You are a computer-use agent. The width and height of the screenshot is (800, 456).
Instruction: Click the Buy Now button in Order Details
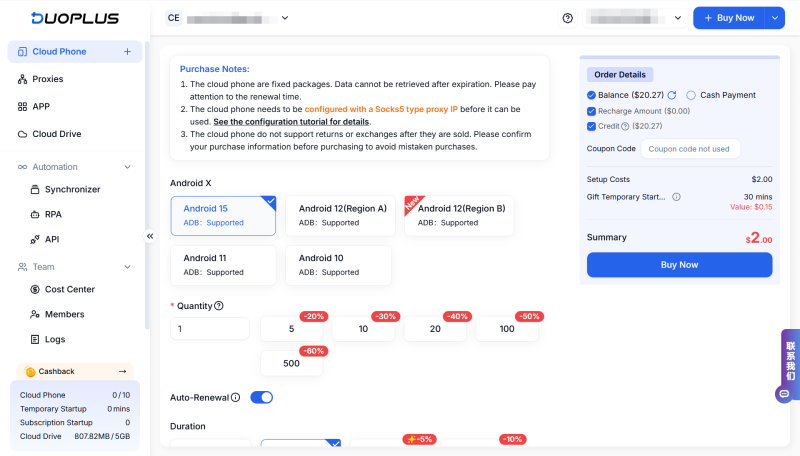tap(679, 265)
